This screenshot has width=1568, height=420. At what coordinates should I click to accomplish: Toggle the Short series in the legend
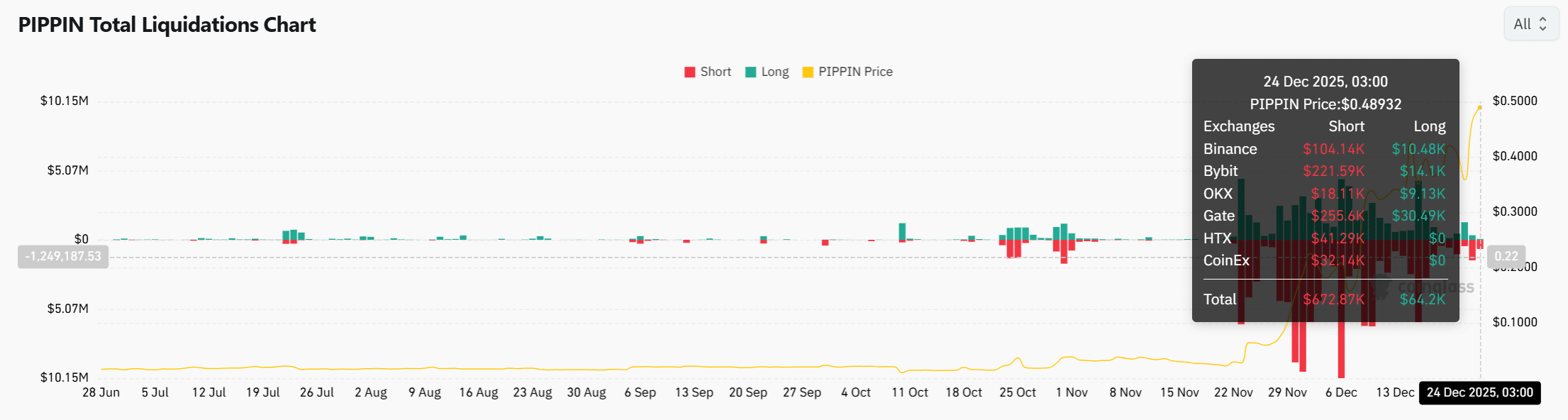pos(707,72)
